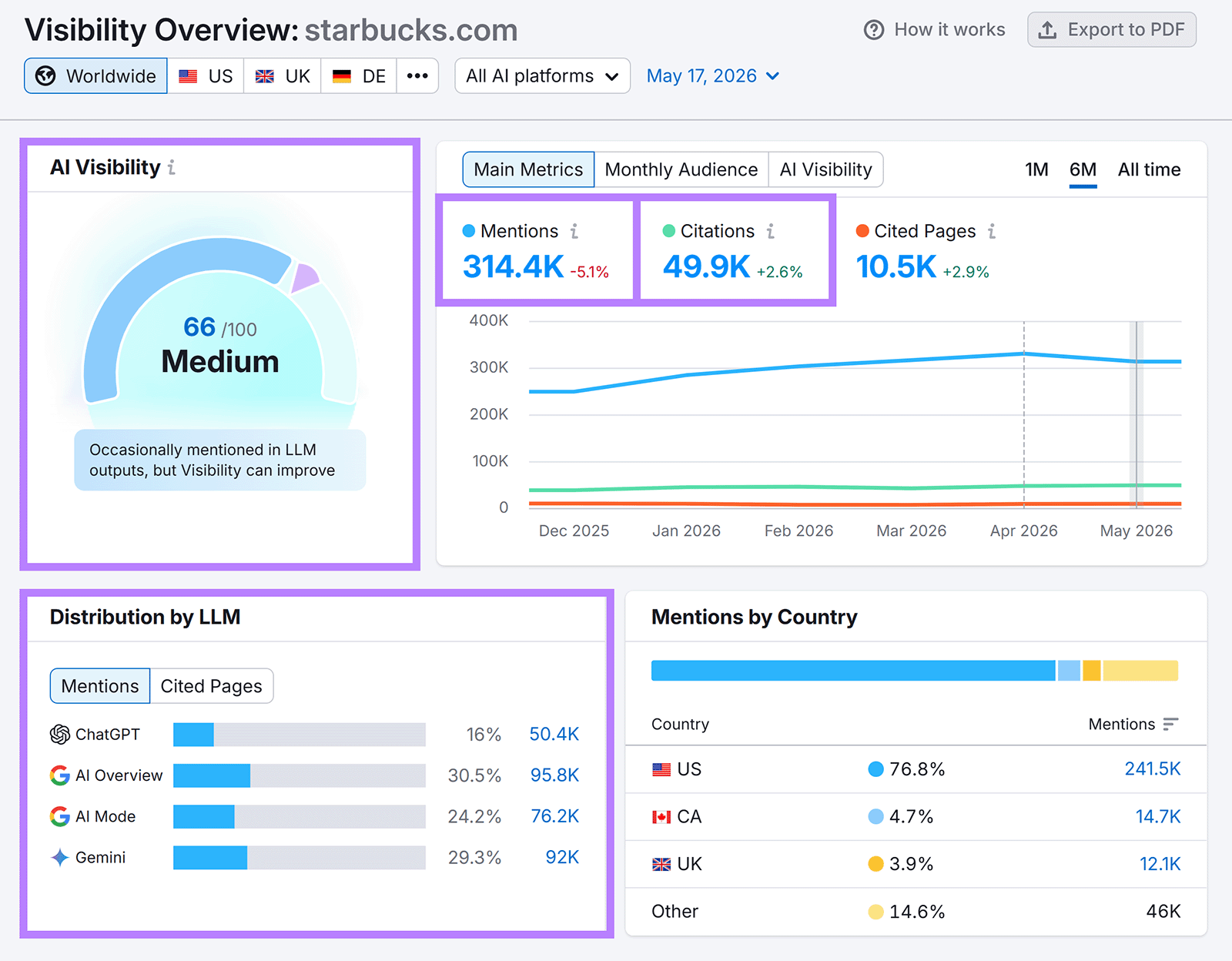
Task: Click the Google icon beside AI Overview
Action: point(60,775)
